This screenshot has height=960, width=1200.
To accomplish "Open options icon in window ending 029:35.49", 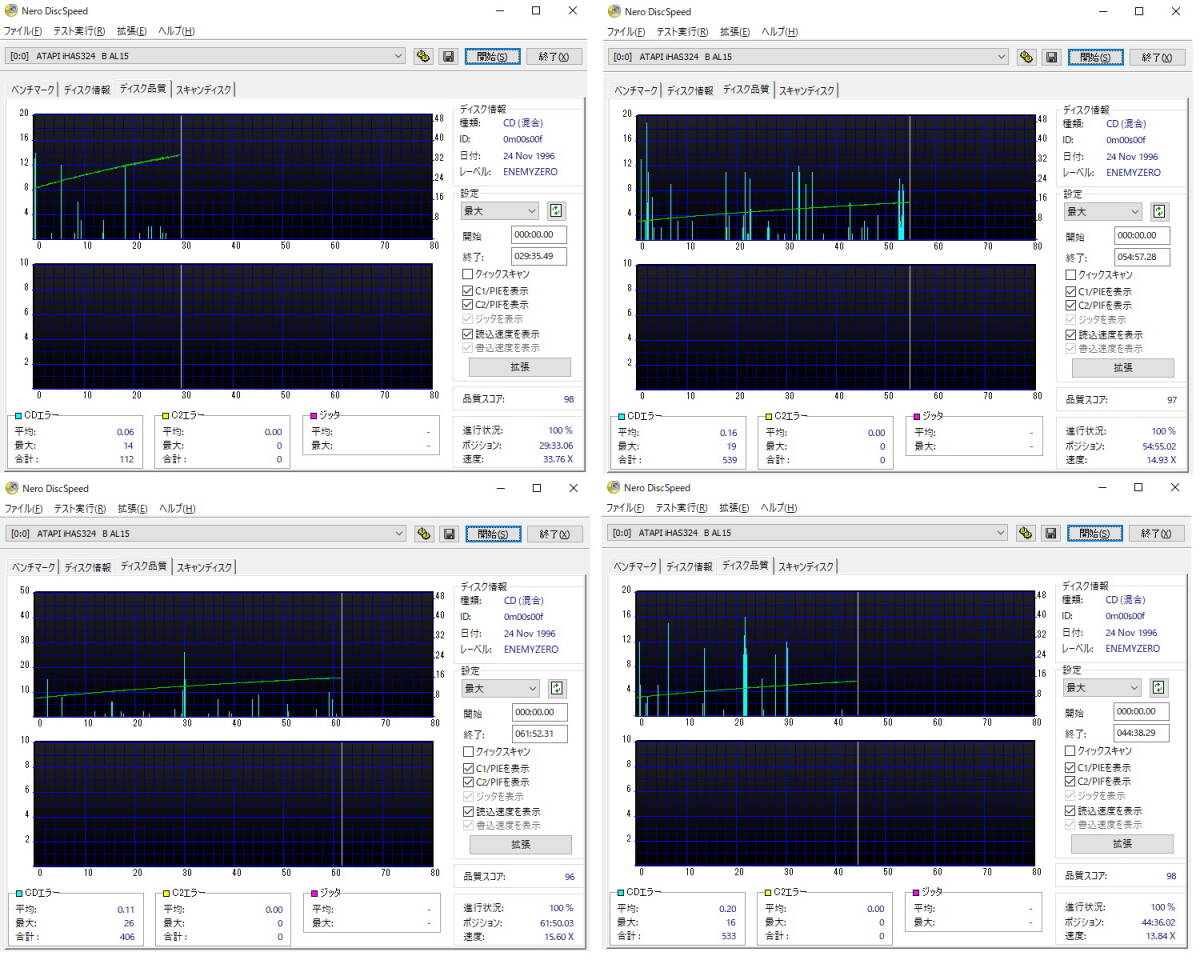I will point(423,56).
